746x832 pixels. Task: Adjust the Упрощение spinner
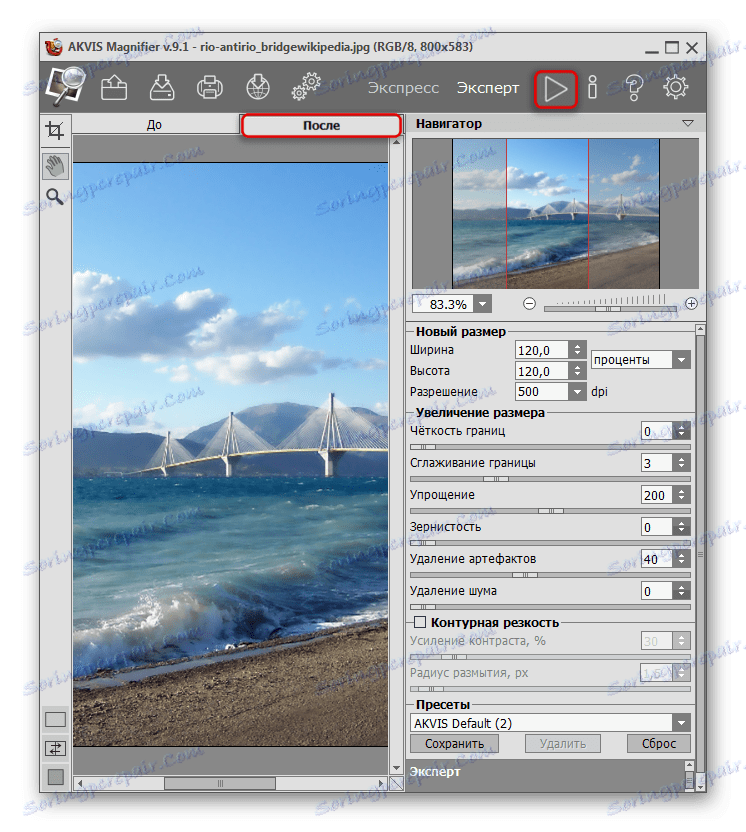tap(682, 495)
